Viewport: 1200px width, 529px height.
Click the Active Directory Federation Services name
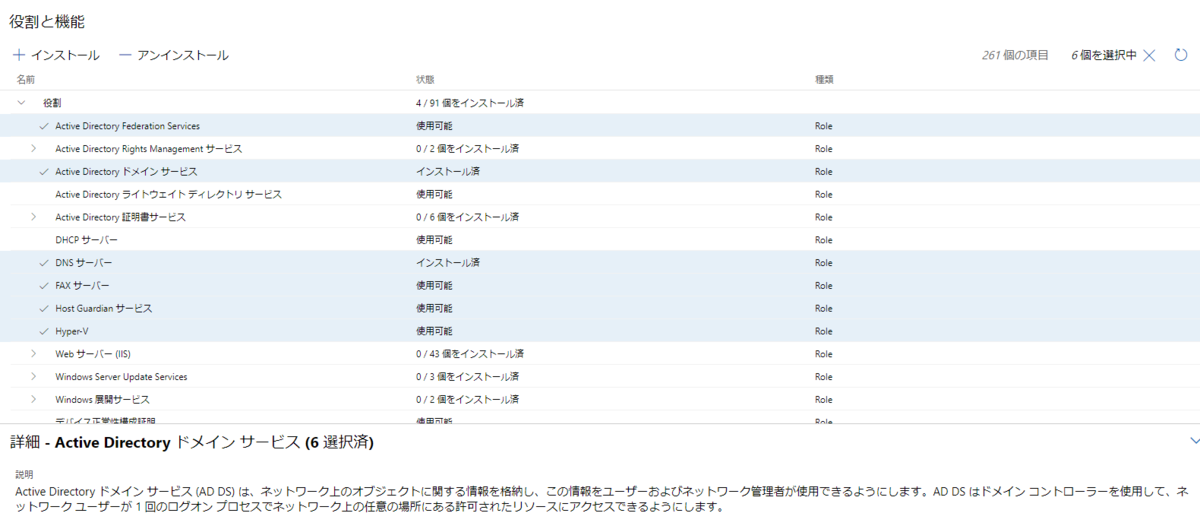127,126
